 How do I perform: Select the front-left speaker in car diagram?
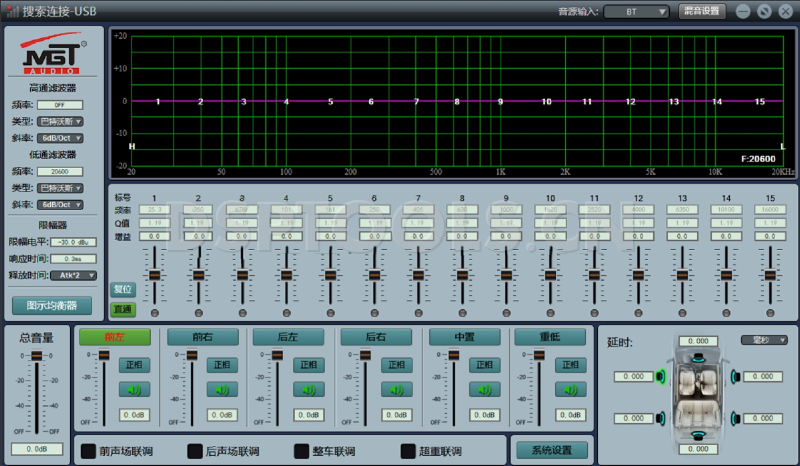660,377
